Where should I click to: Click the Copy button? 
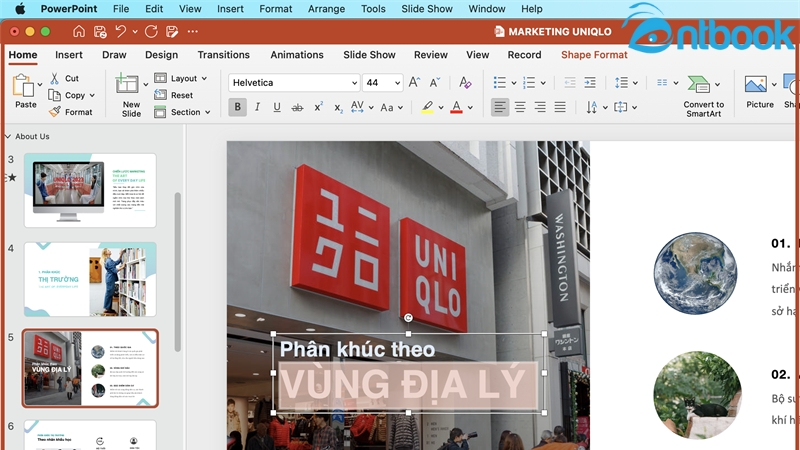69,95
